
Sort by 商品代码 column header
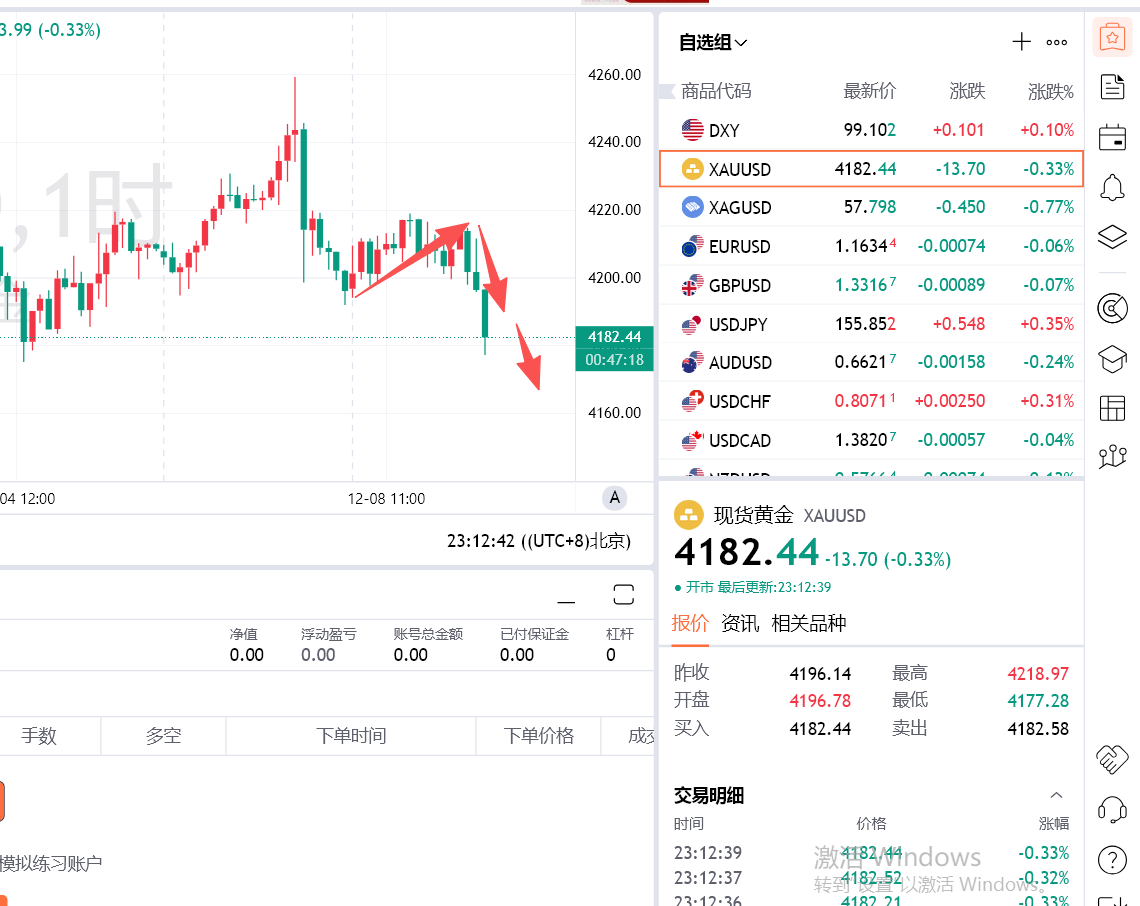click(x=715, y=91)
